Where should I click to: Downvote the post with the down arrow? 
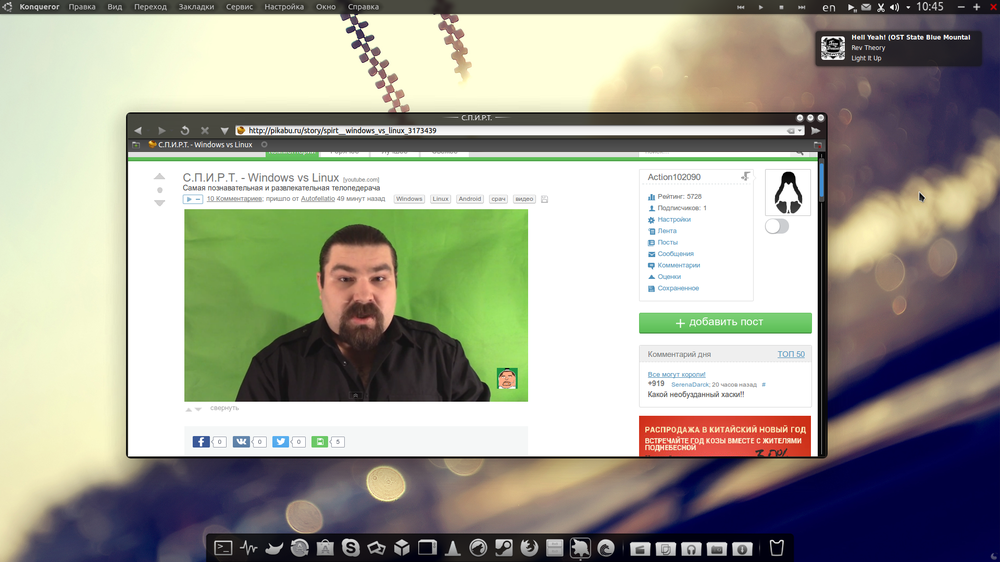point(159,203)
